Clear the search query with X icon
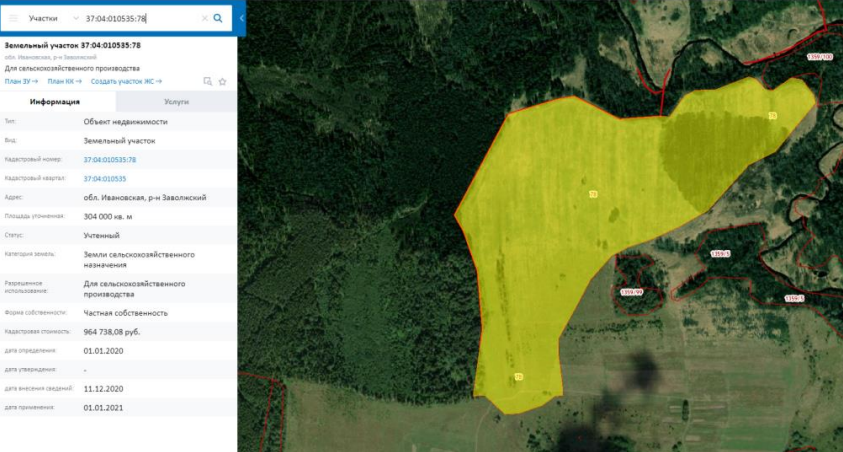 [204, 18]
